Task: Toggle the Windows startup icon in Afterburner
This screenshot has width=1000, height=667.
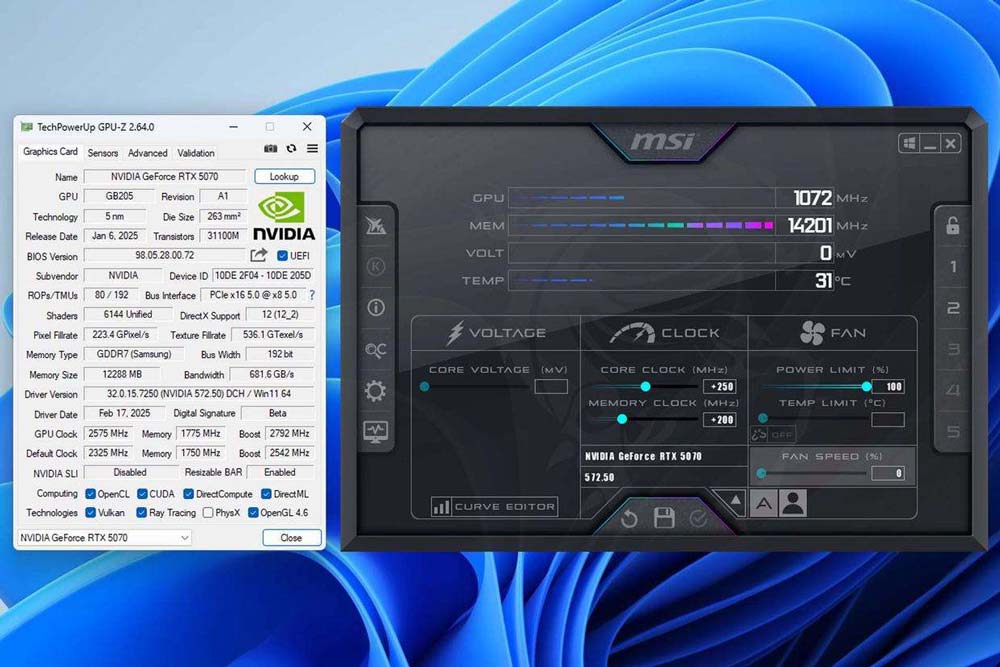Action: click(x=909, y=143)
